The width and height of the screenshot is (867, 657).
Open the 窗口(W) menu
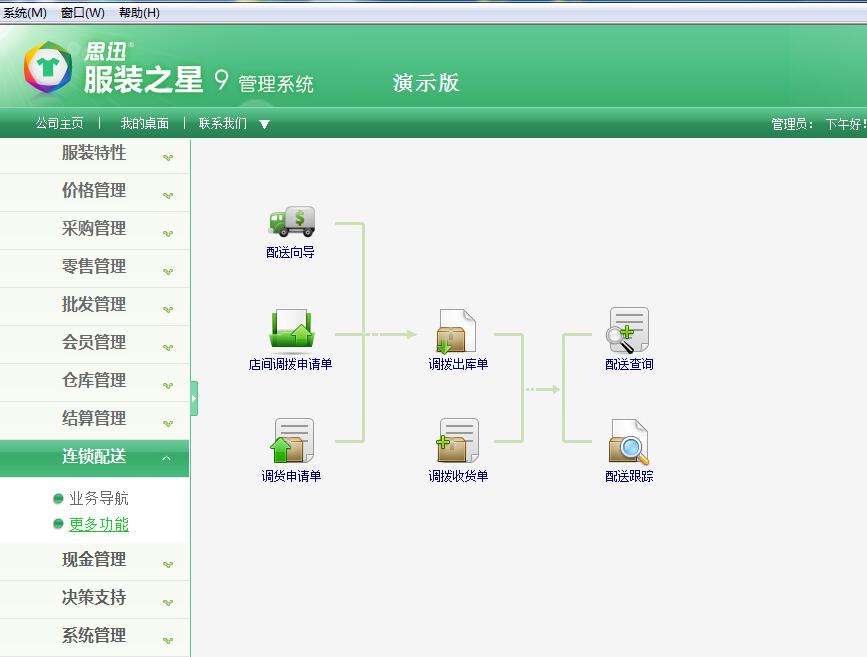(82, 12)
